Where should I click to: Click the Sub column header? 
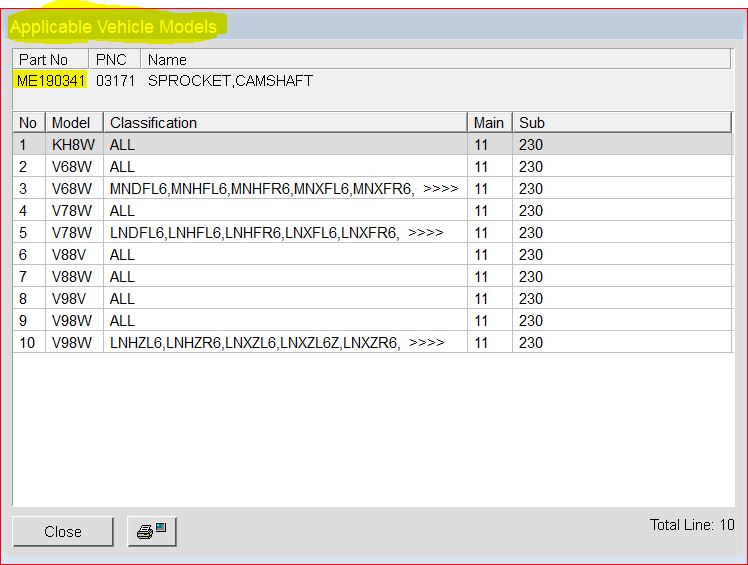pyautogui.click(x=620, y=123)
